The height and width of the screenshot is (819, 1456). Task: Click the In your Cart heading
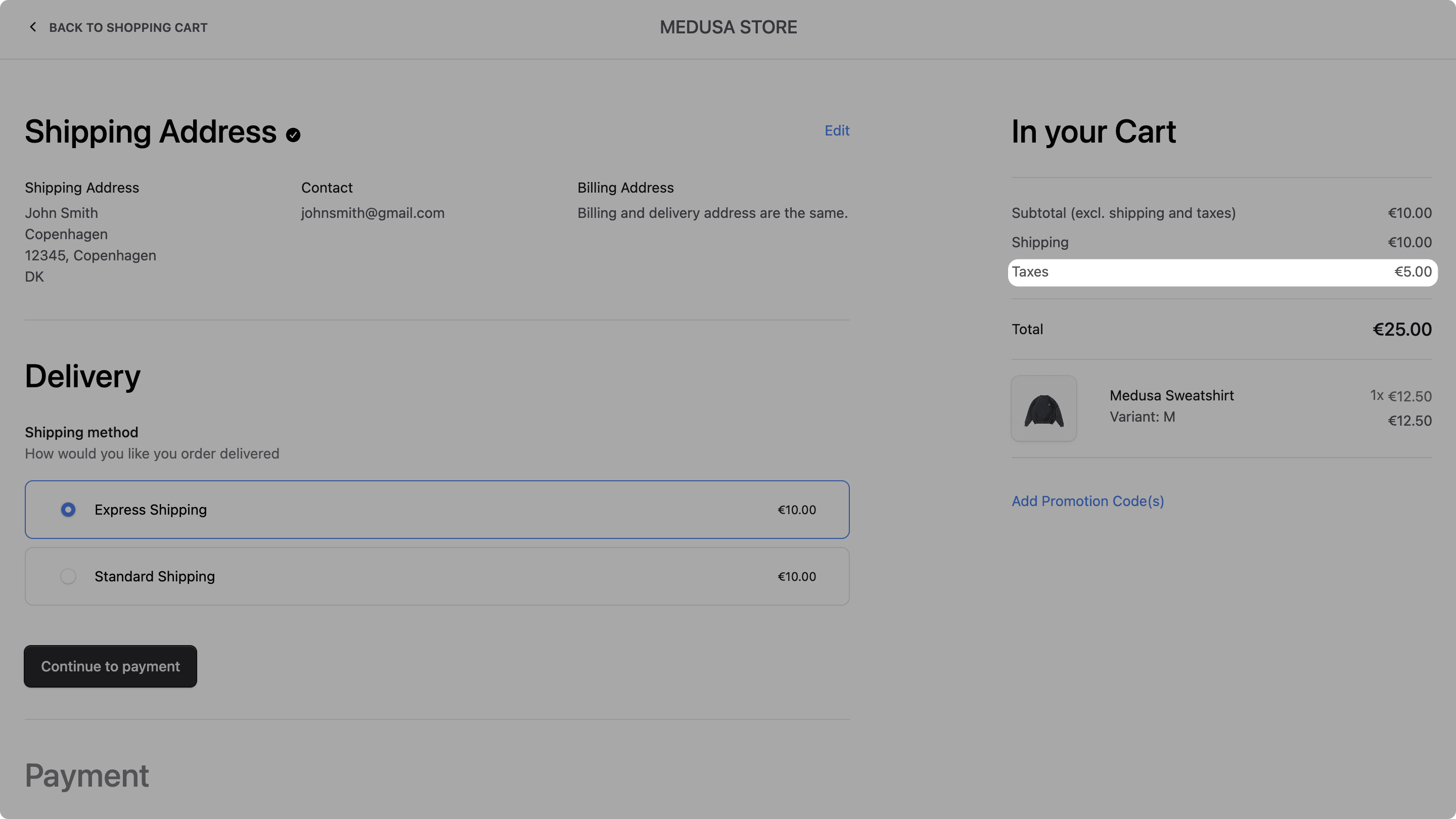tap(1093, 131)
